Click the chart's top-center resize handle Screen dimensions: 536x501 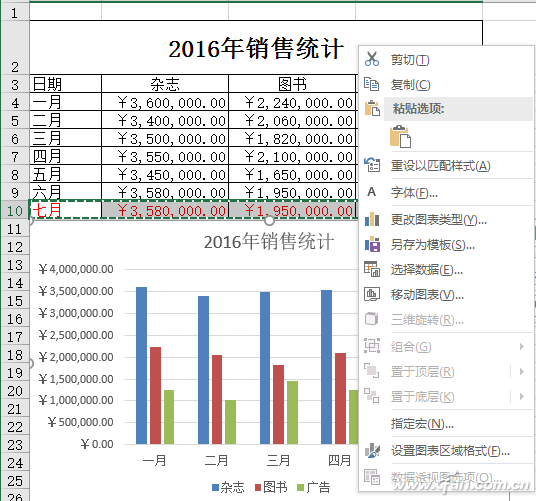pos(269,221)
